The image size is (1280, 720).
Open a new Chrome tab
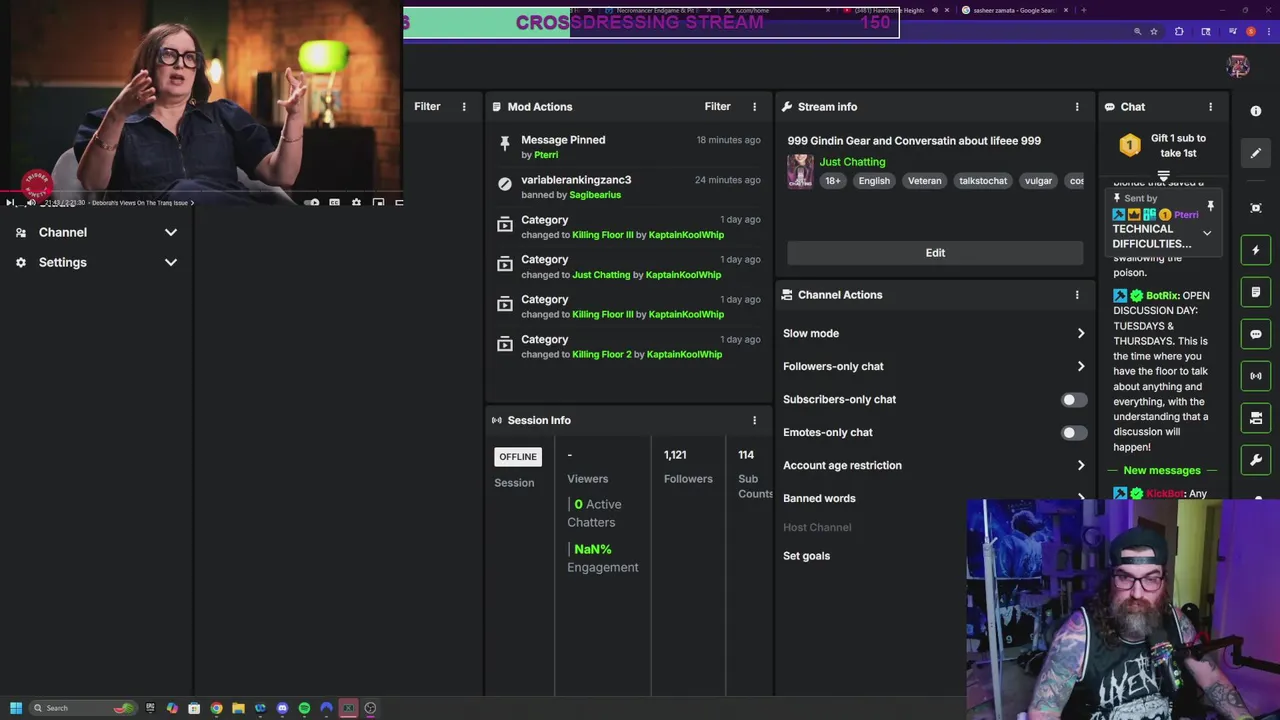[x=1084, y=10]
